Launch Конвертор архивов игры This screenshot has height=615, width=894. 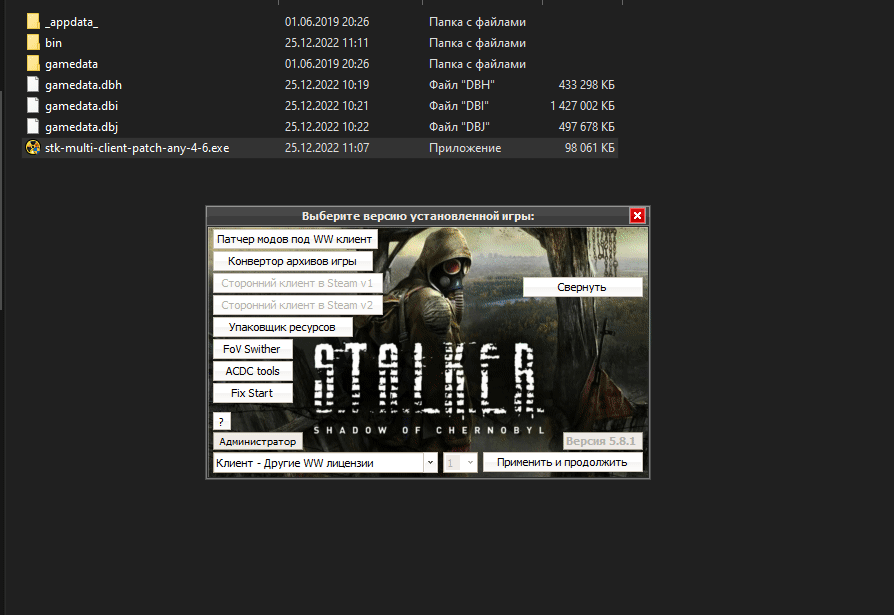pos(292,261)
